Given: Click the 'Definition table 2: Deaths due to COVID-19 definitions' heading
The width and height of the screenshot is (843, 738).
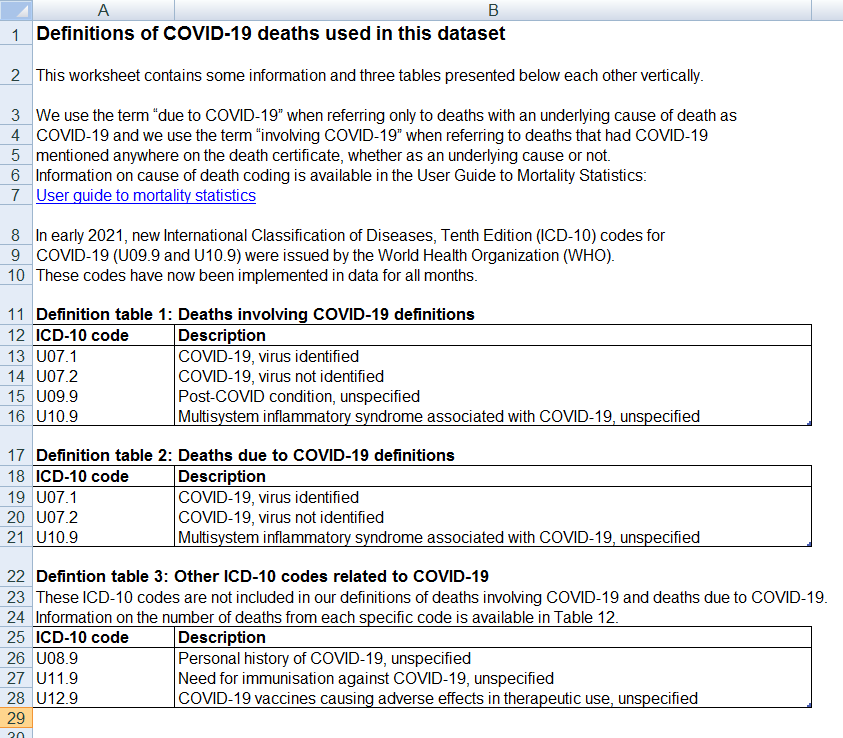Looking at the screenshot, I should click(x=245, y=455).
